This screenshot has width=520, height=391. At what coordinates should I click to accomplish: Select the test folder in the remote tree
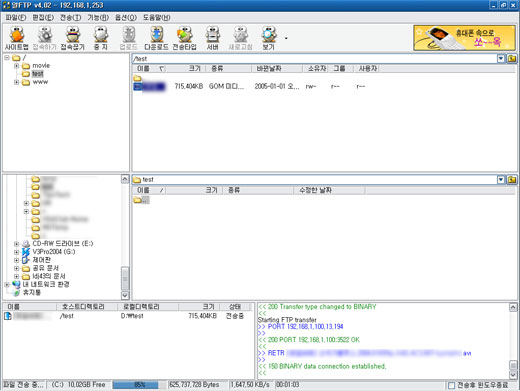pos(33,74)
